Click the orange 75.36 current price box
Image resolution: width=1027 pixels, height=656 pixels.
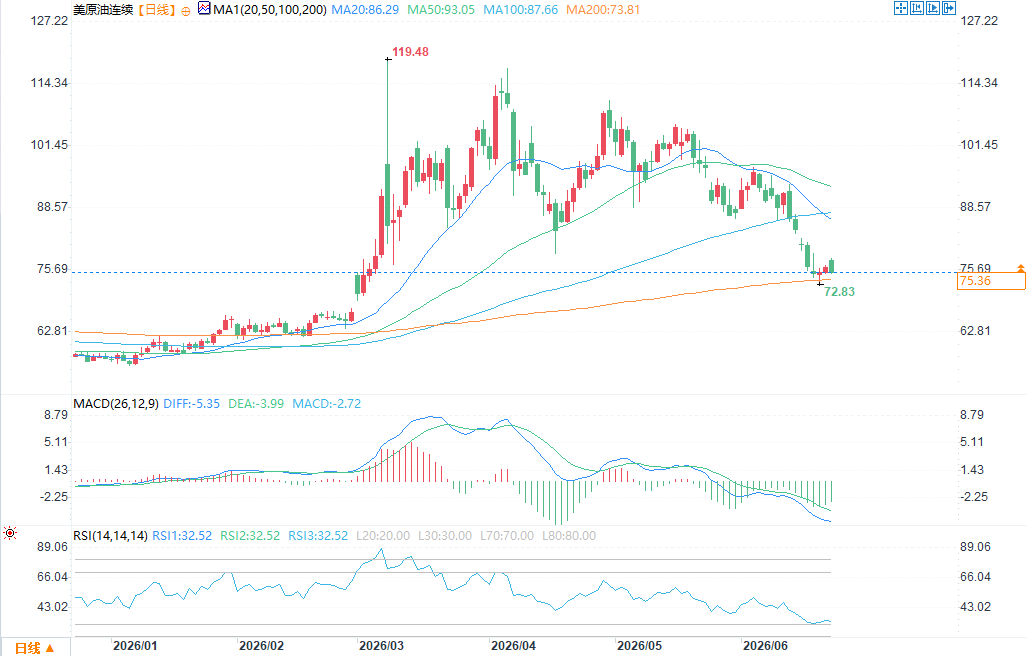tap(991, 281)
